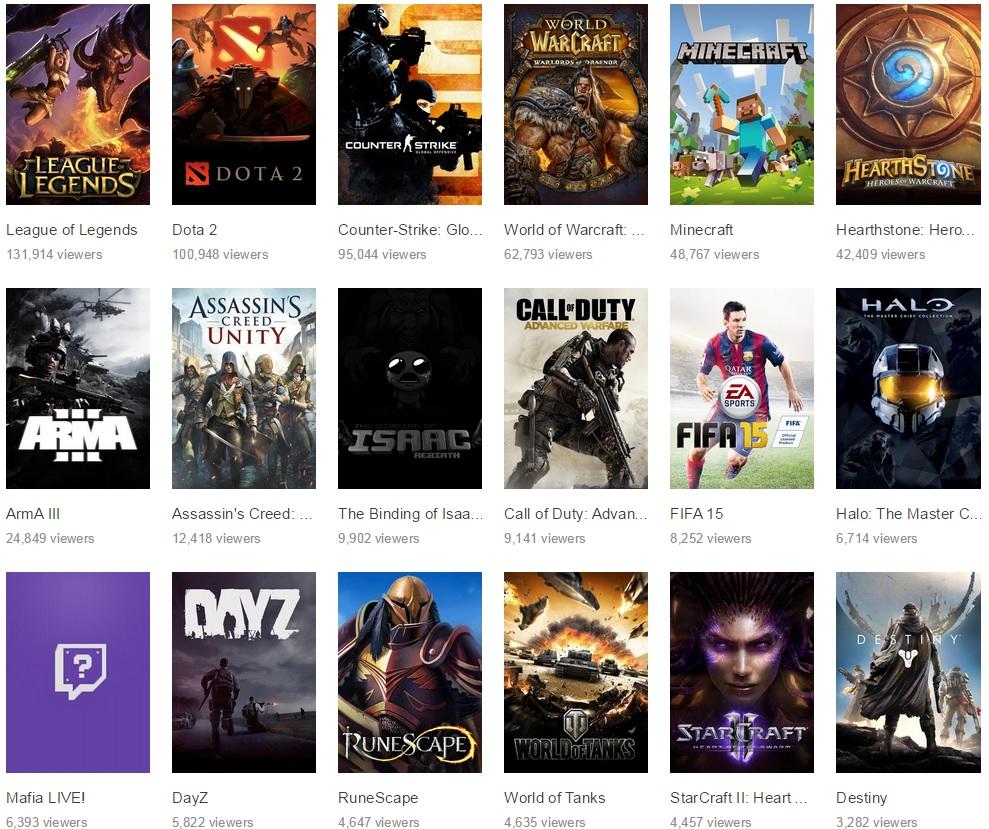Click the '48,767 viewers' count
The width and height of the screenshot is (989, 829).
715,255
